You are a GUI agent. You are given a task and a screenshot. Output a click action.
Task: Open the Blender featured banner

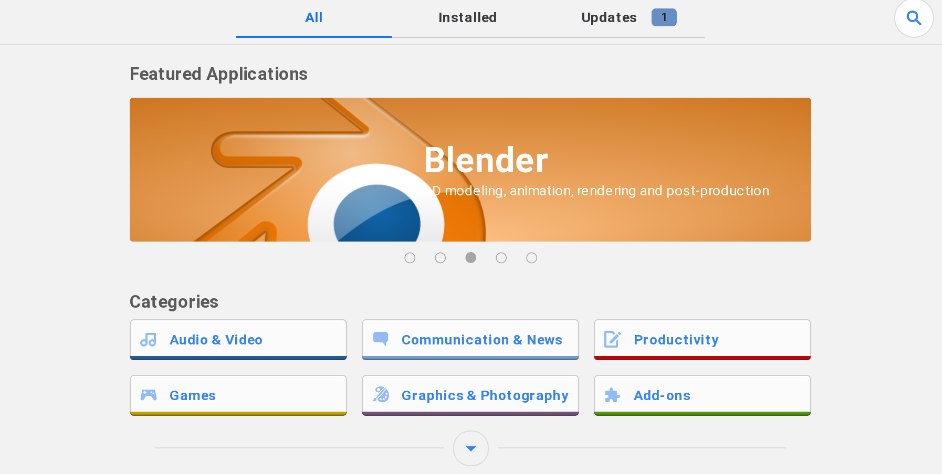[x=470, y=170]
